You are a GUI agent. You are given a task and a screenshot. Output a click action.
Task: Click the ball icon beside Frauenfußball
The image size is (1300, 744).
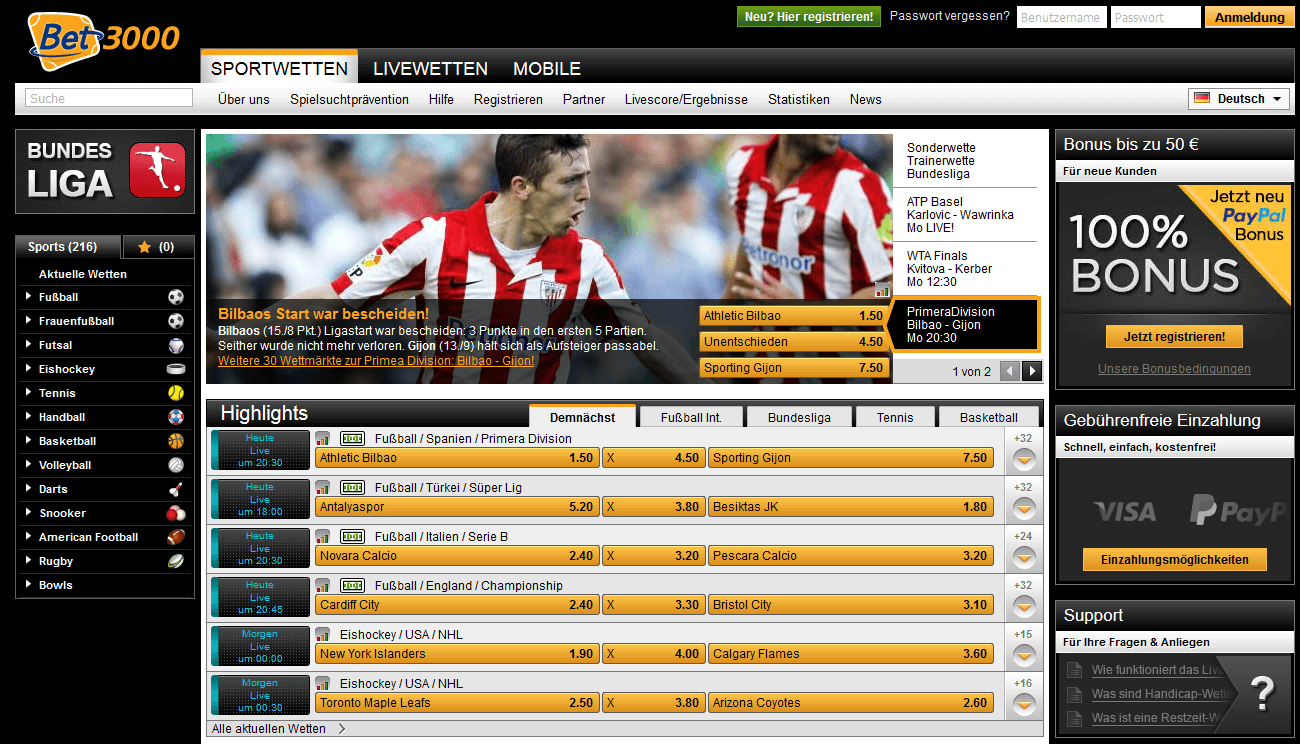(176, 321)
